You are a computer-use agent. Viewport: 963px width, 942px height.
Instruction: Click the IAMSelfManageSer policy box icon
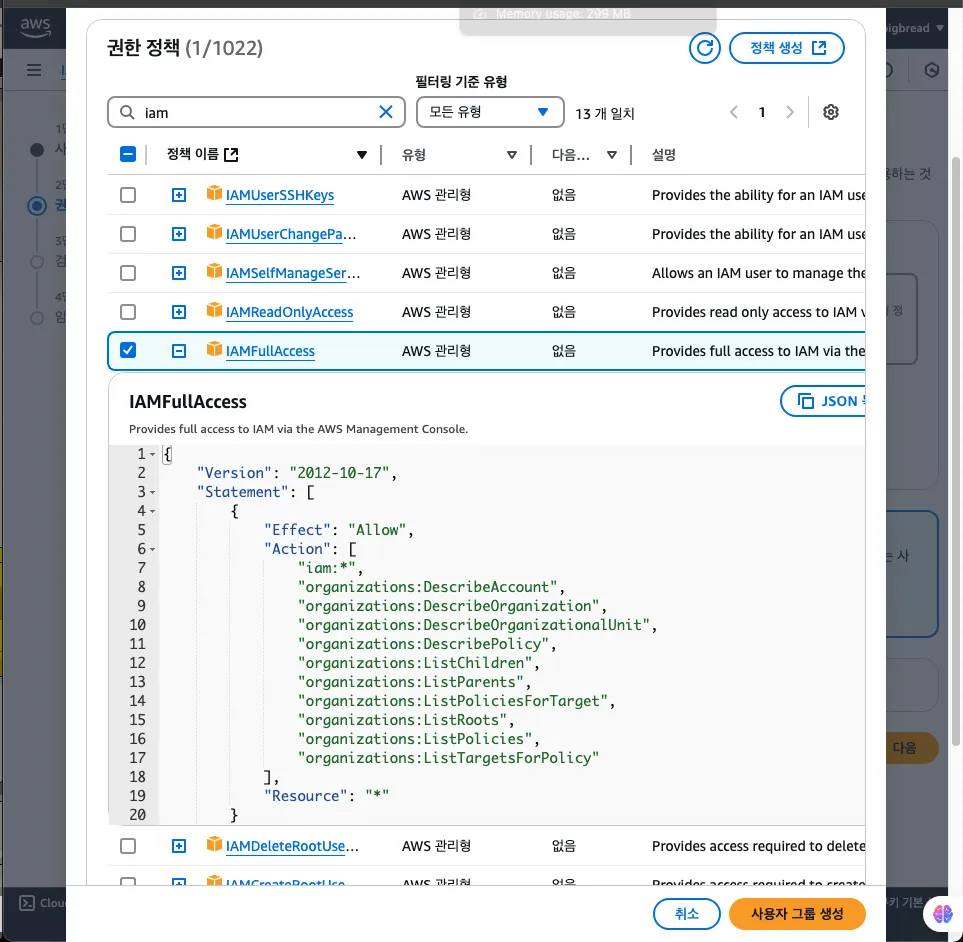tap(214, 271)
